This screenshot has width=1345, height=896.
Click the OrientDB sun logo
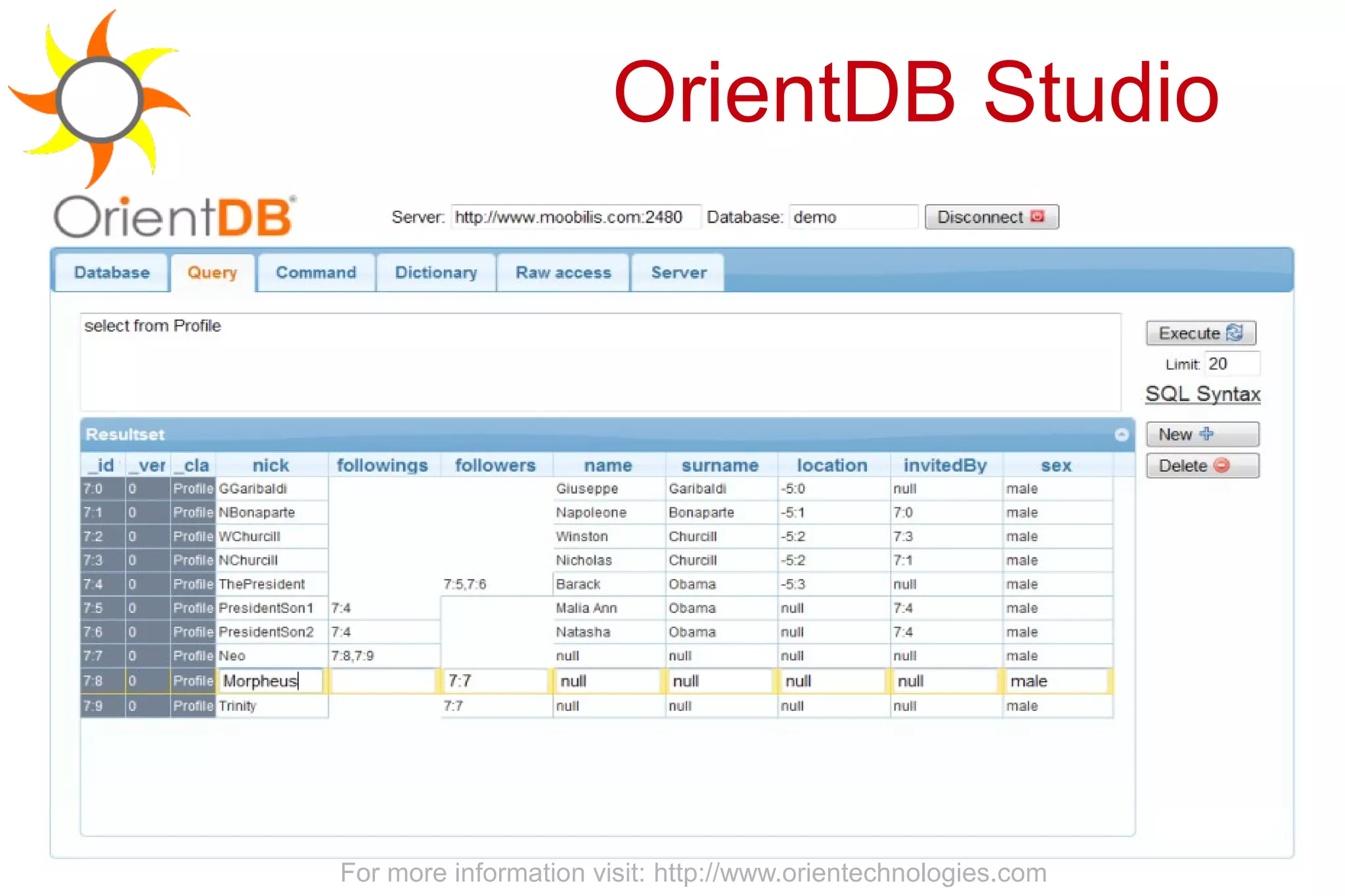point(99,98)
